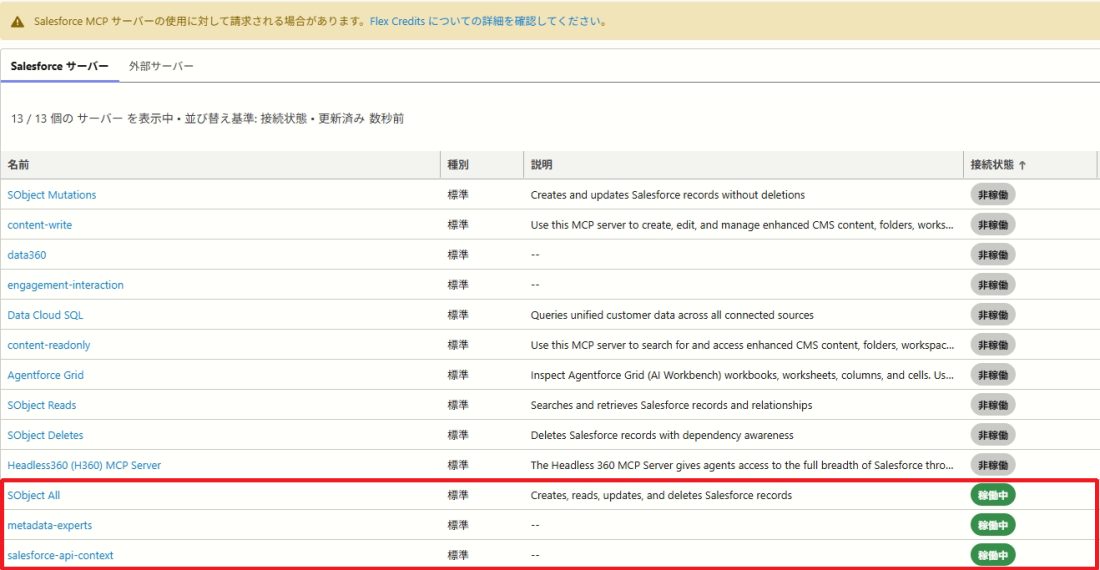
Task: Open the SObject All server
Action: (x=34, y=496)
